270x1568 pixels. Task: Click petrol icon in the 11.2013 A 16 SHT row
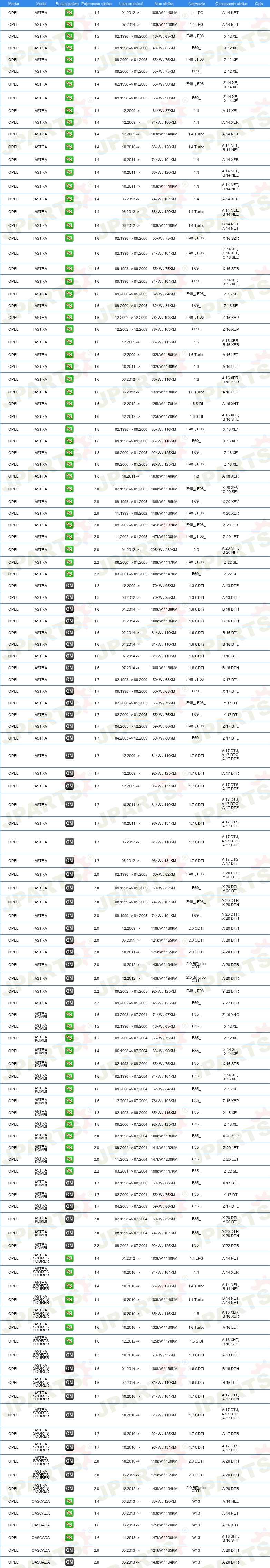click(x=69, y=1538)
